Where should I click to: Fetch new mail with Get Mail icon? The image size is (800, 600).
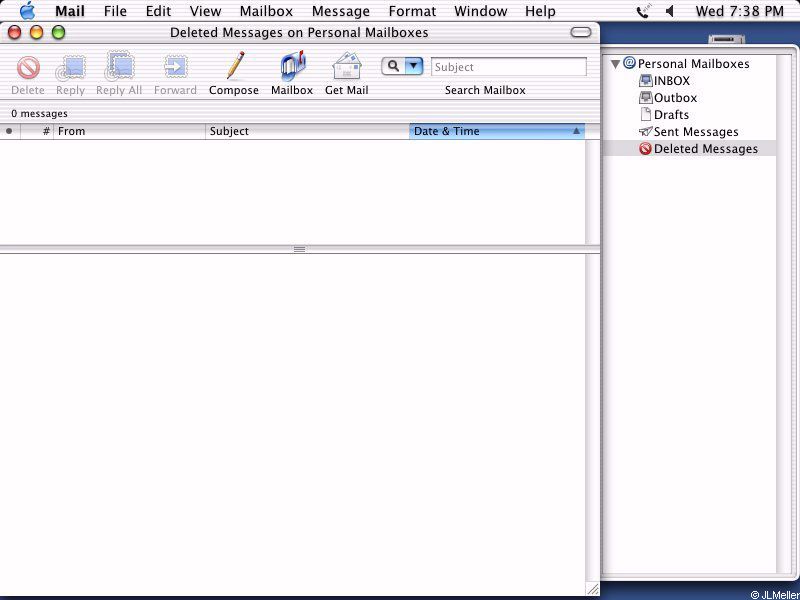point(347,66)
